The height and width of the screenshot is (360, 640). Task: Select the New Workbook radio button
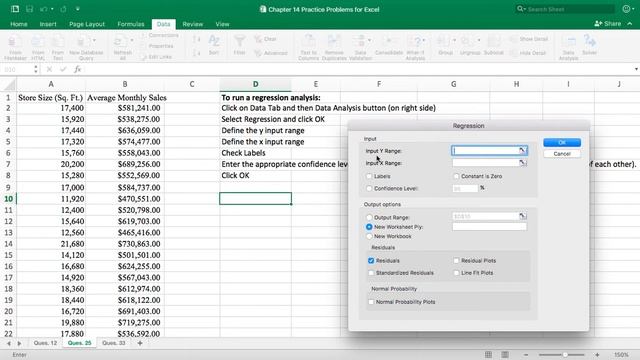click(369, 236)
